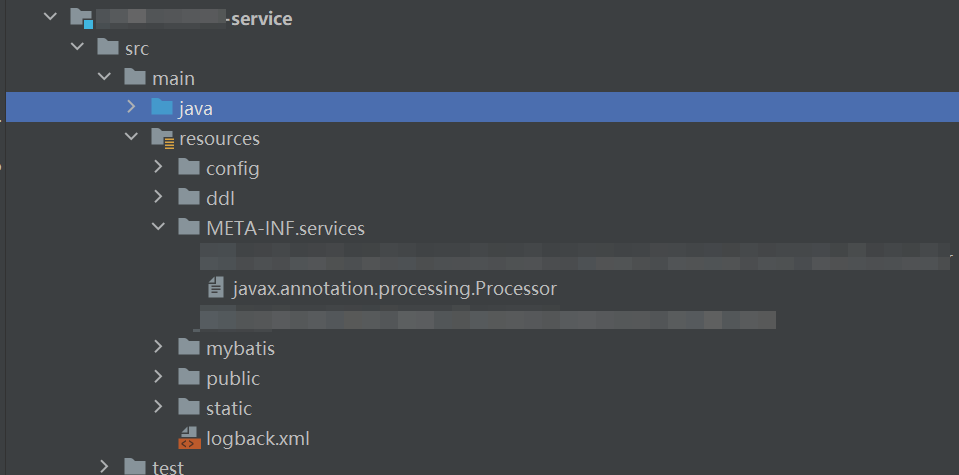The height and width of the screenshot is (475, 959).
Task: Click the logback.xml file icon
Action: pyautogui.click(x=189, y=438)
